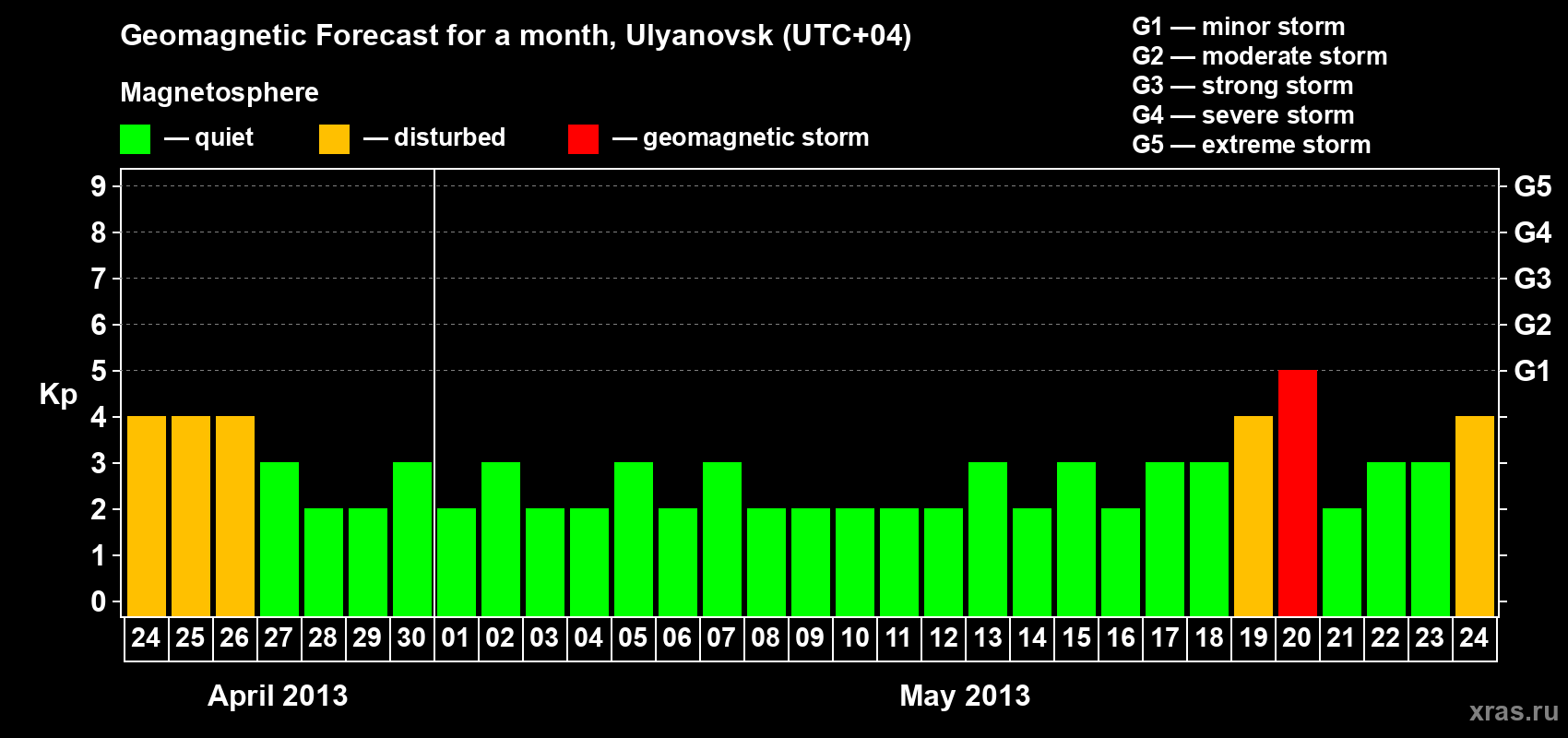Select the green bar for April 30
Viewport: 1568px width, 738px height.
[412, 539]
